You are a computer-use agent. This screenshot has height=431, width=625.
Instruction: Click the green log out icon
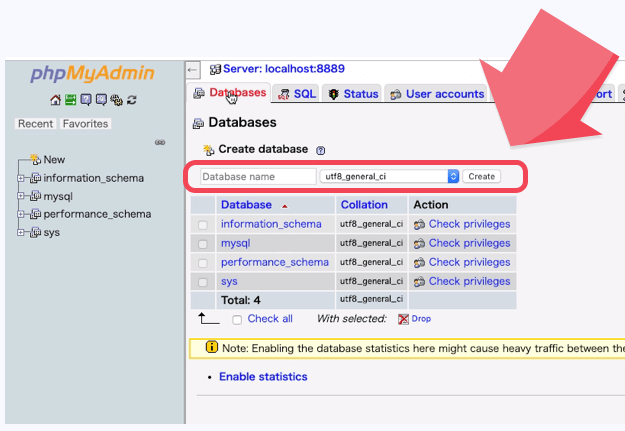(71, 100)
